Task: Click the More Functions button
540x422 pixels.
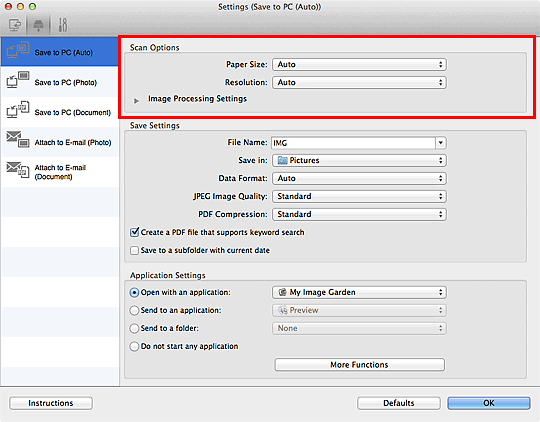Action: [360, 364]
